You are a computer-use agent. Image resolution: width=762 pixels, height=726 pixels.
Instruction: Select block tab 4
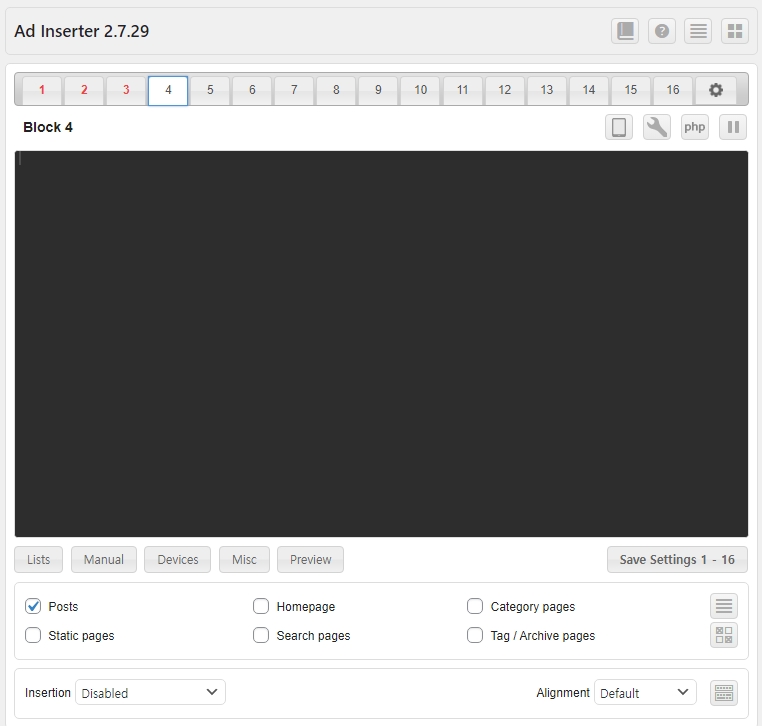pos(168,90)
